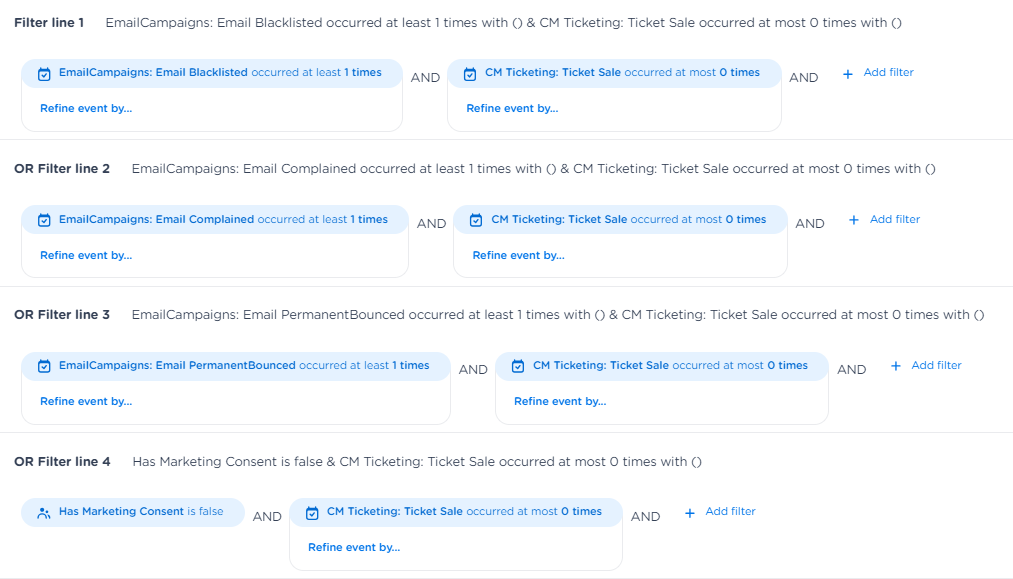Open the Email Complained filter condition chip

coord(215,220)
